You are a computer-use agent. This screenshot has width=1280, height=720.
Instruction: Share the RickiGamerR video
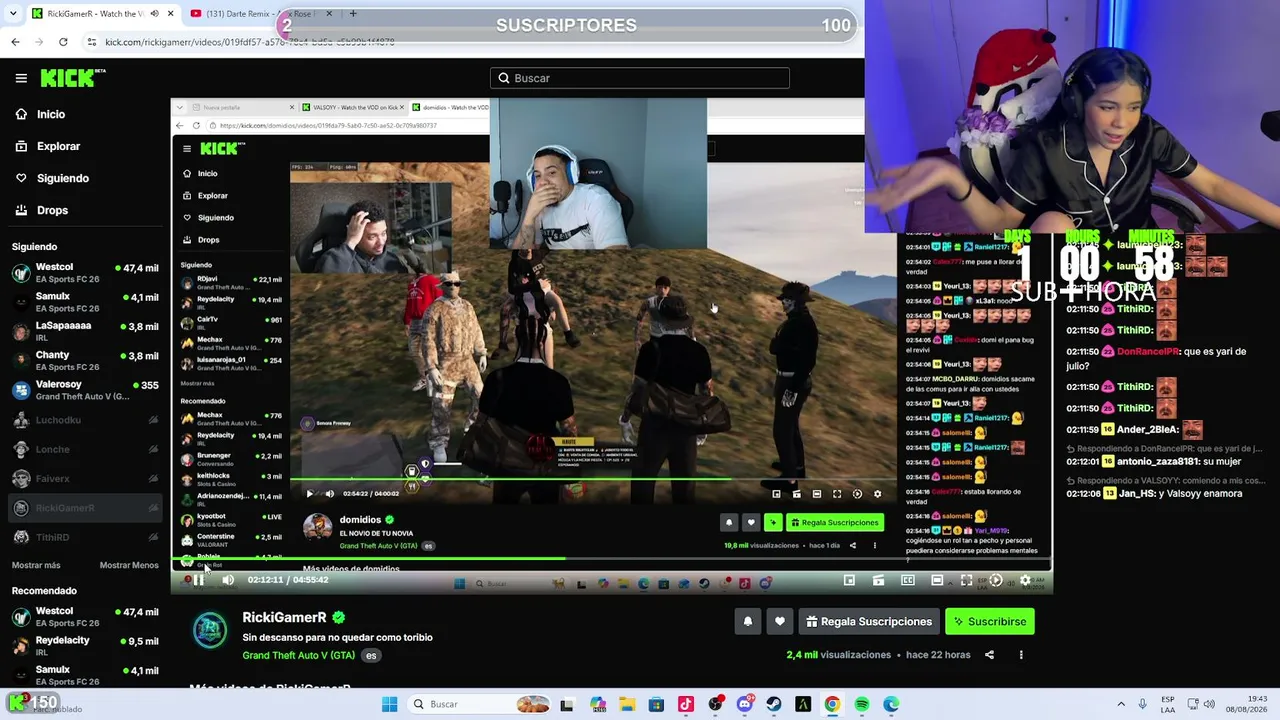(x=989, y=655)
